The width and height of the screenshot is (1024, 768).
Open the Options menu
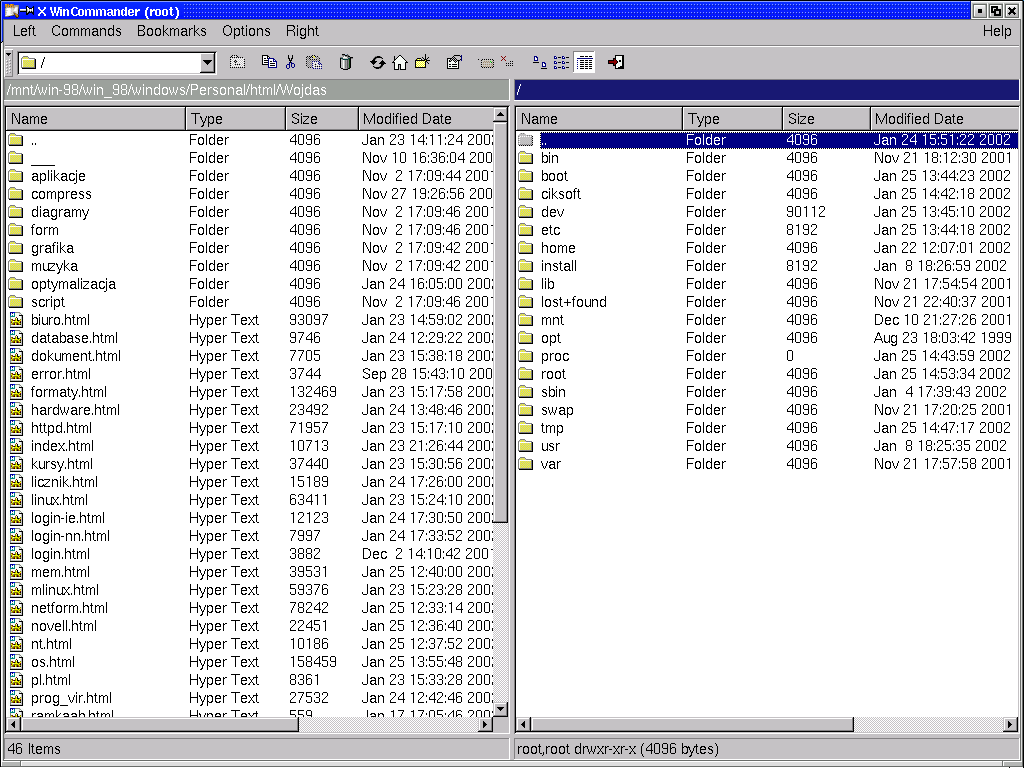click(246, 31)
